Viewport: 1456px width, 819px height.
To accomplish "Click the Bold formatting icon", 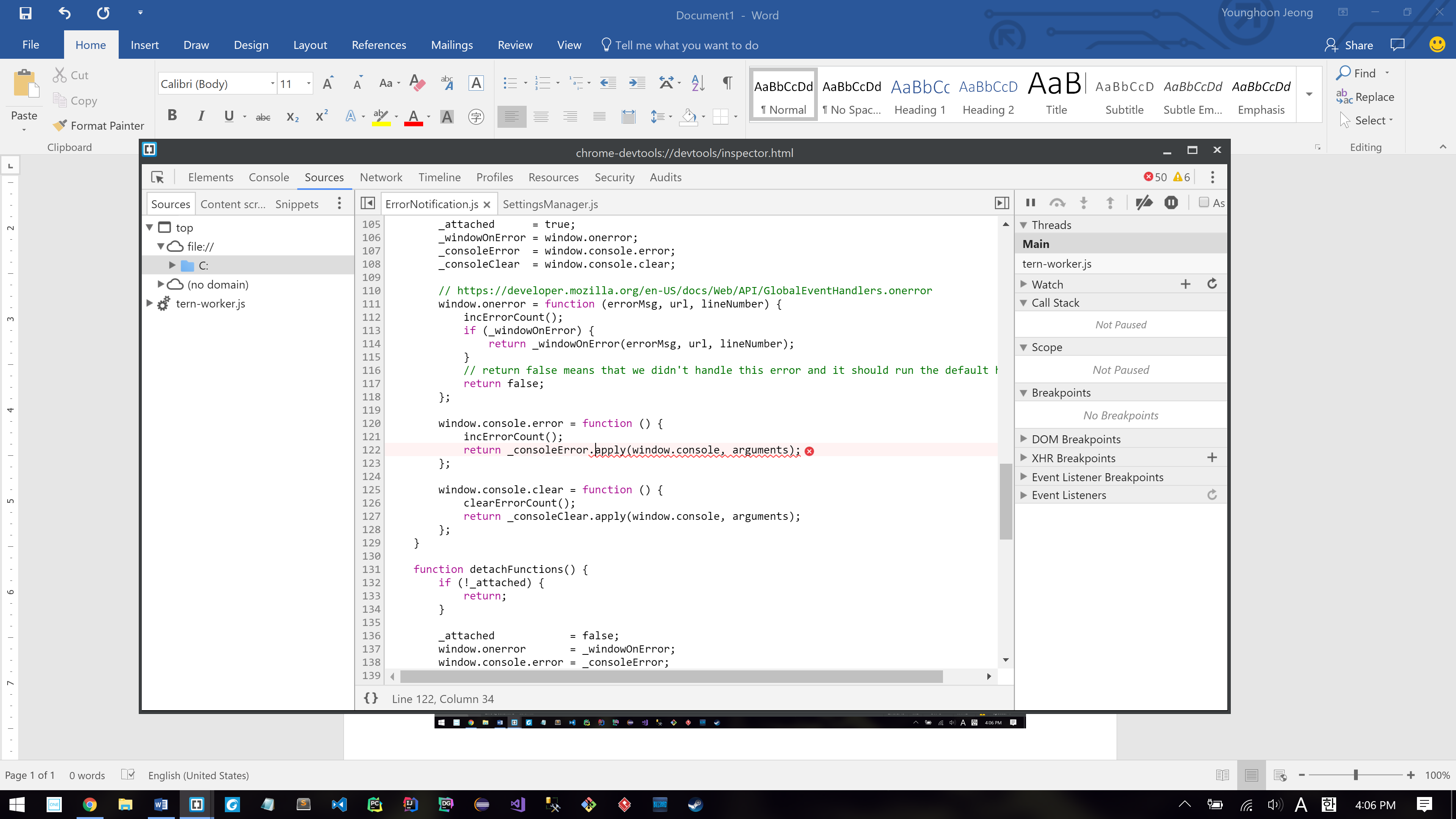I will [x=173, y=116].
